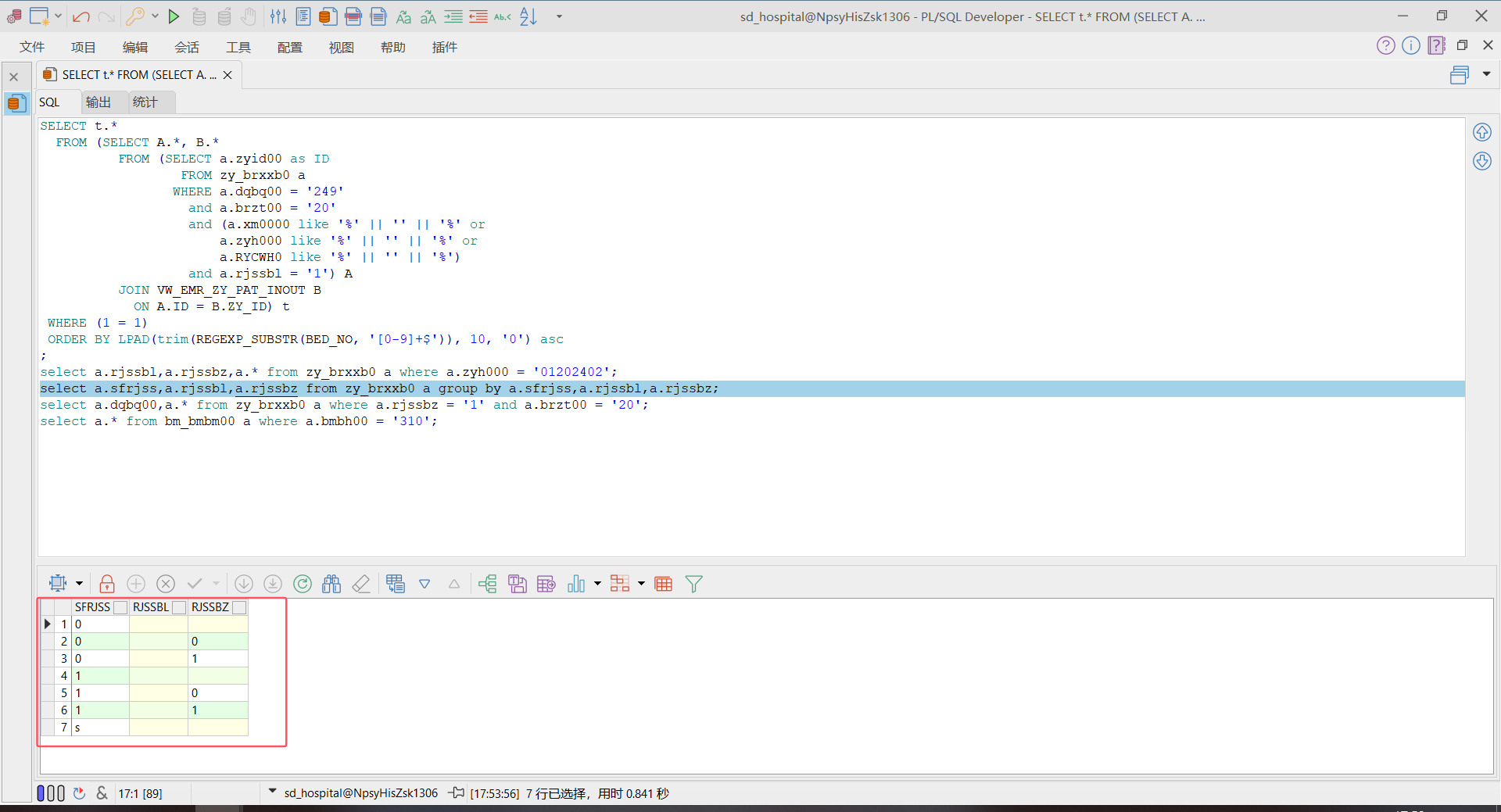
Task: Toggle the SFRJSS column header checkbox
Action: [x=120, y=607]
